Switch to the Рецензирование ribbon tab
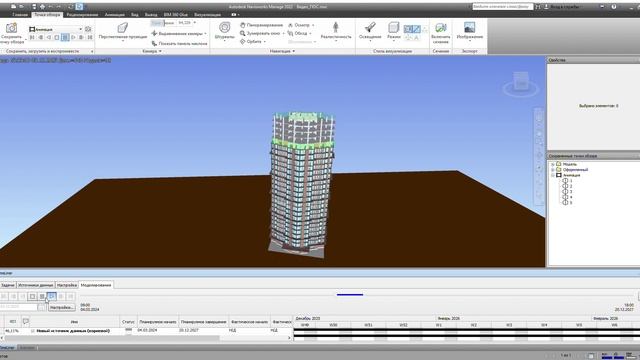640x360 pixels. [82, 14]
